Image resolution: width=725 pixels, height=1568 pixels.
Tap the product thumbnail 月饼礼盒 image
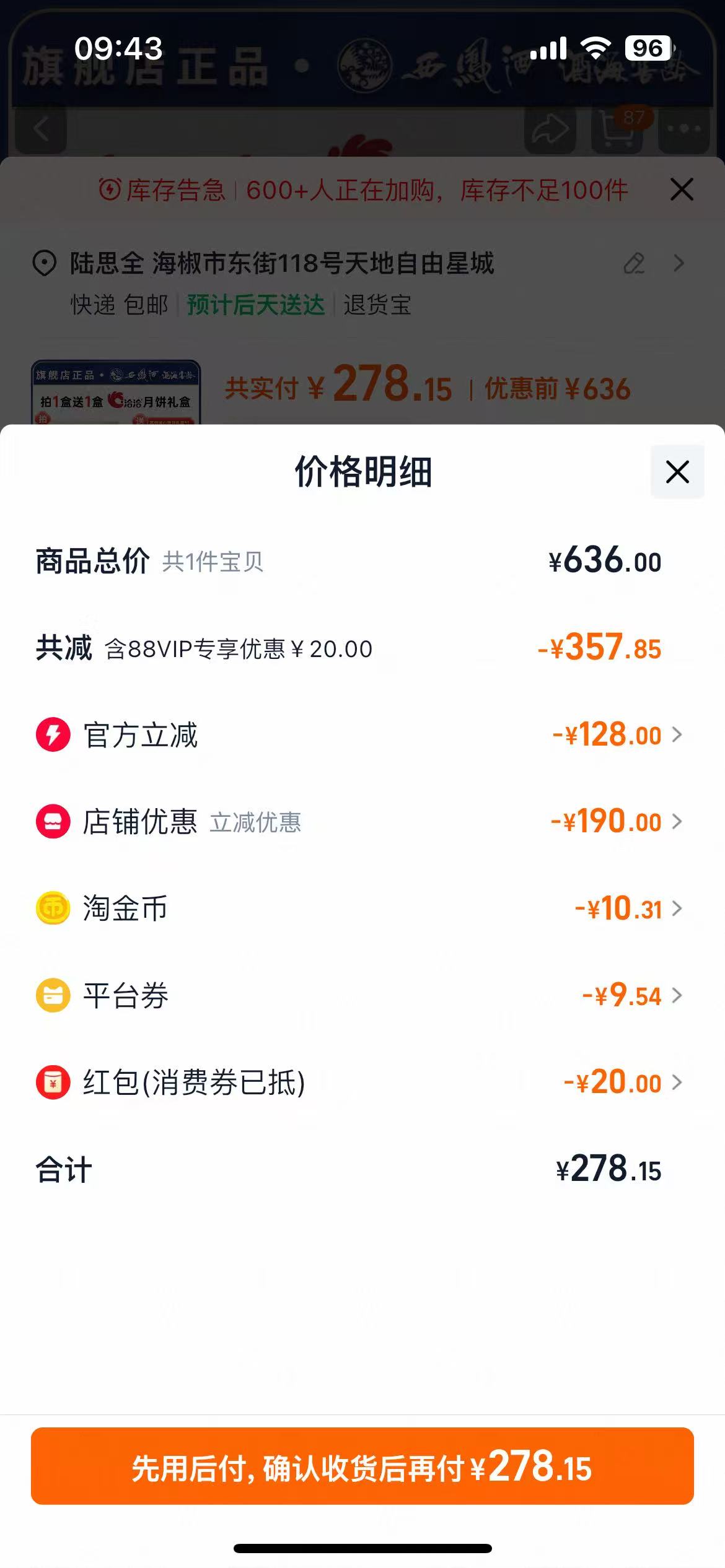[x=116, y=393]
